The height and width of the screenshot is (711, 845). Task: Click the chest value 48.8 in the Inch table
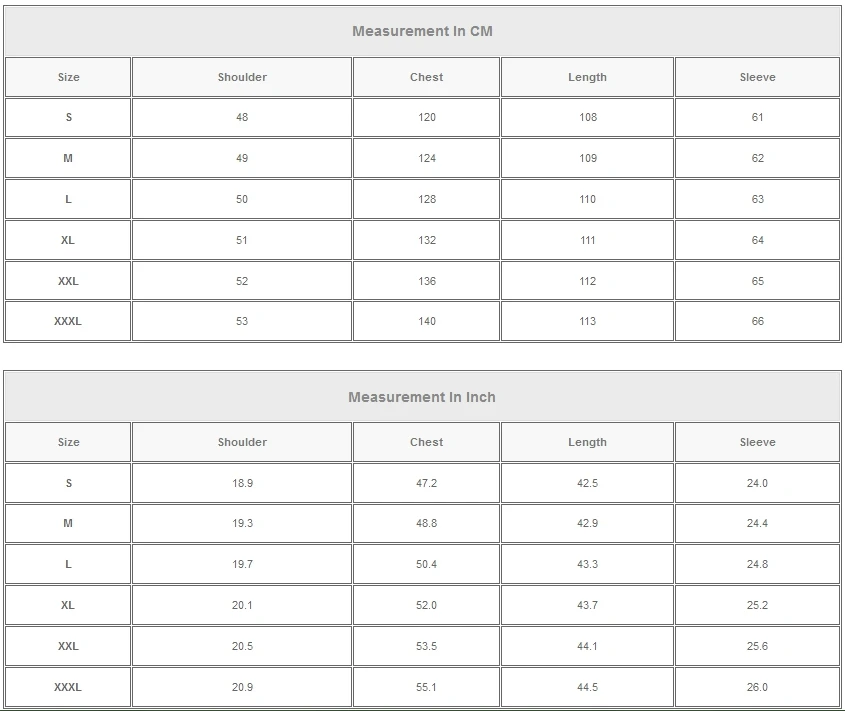tap(427, 523)
